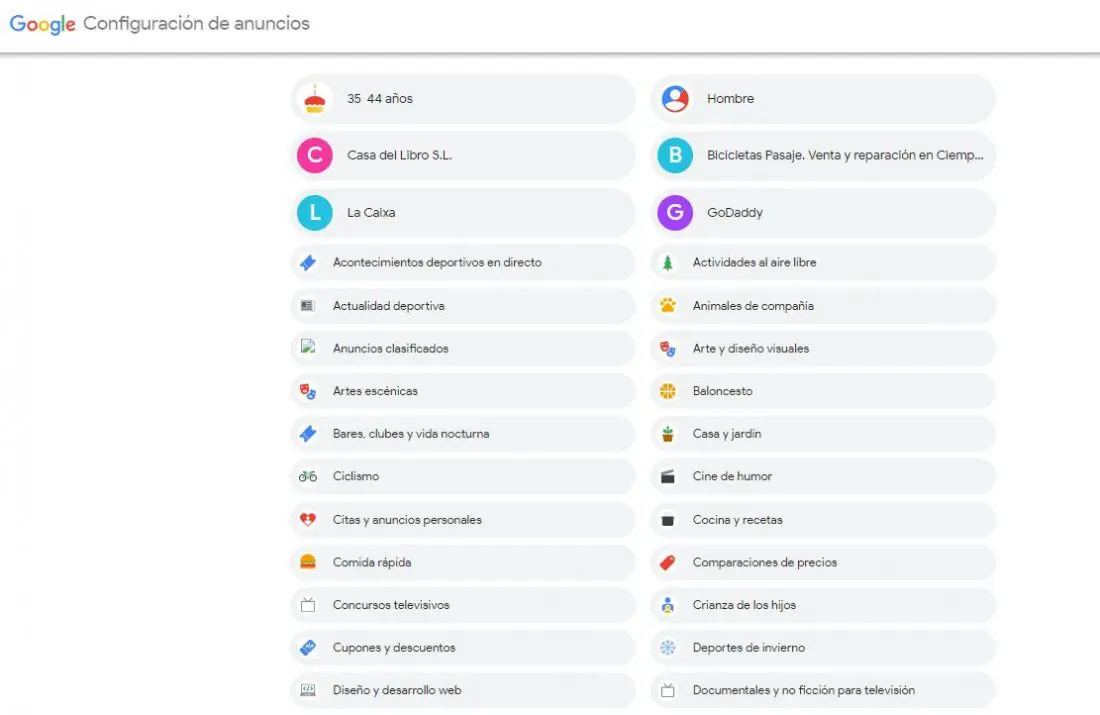
Task: Click the paw icon for Animales de compañía
Action: (x=668, y=305)
